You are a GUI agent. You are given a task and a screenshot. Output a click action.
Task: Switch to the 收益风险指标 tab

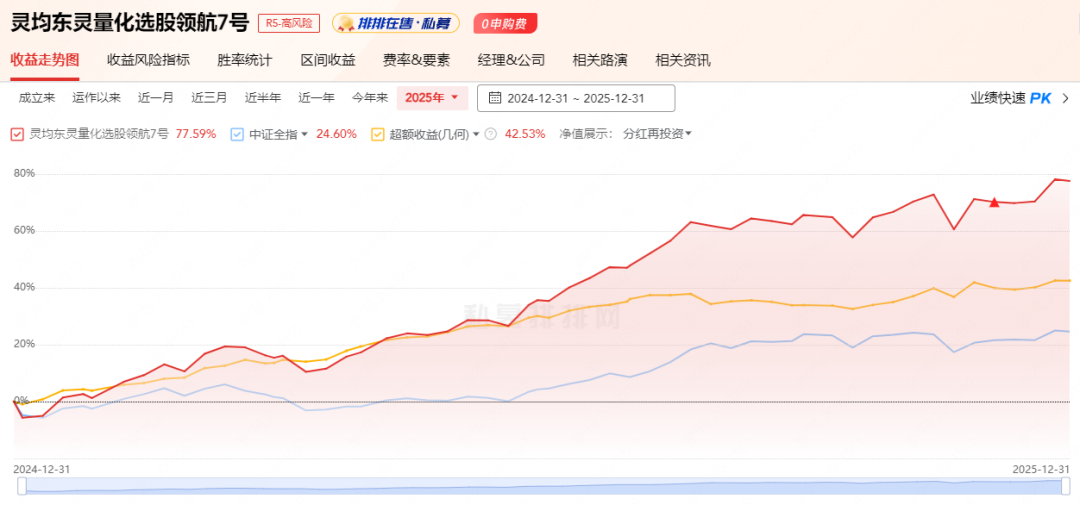[148, 60]
